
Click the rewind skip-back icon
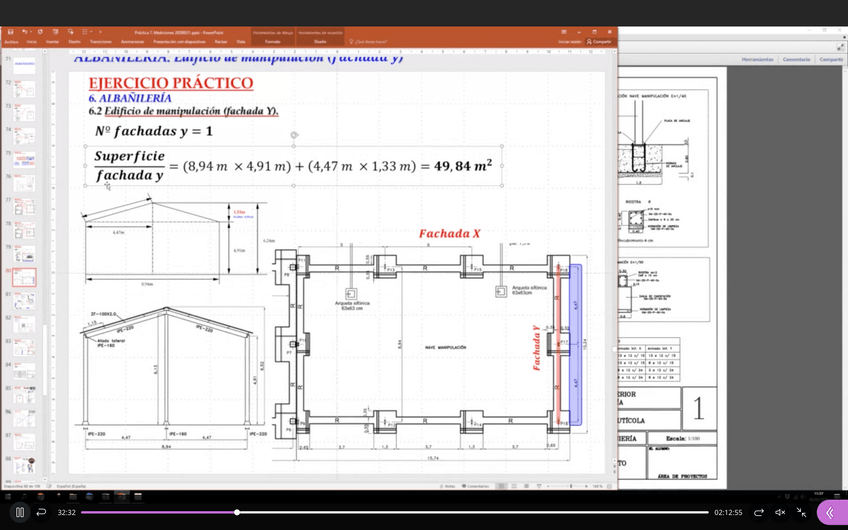point(41,512)
